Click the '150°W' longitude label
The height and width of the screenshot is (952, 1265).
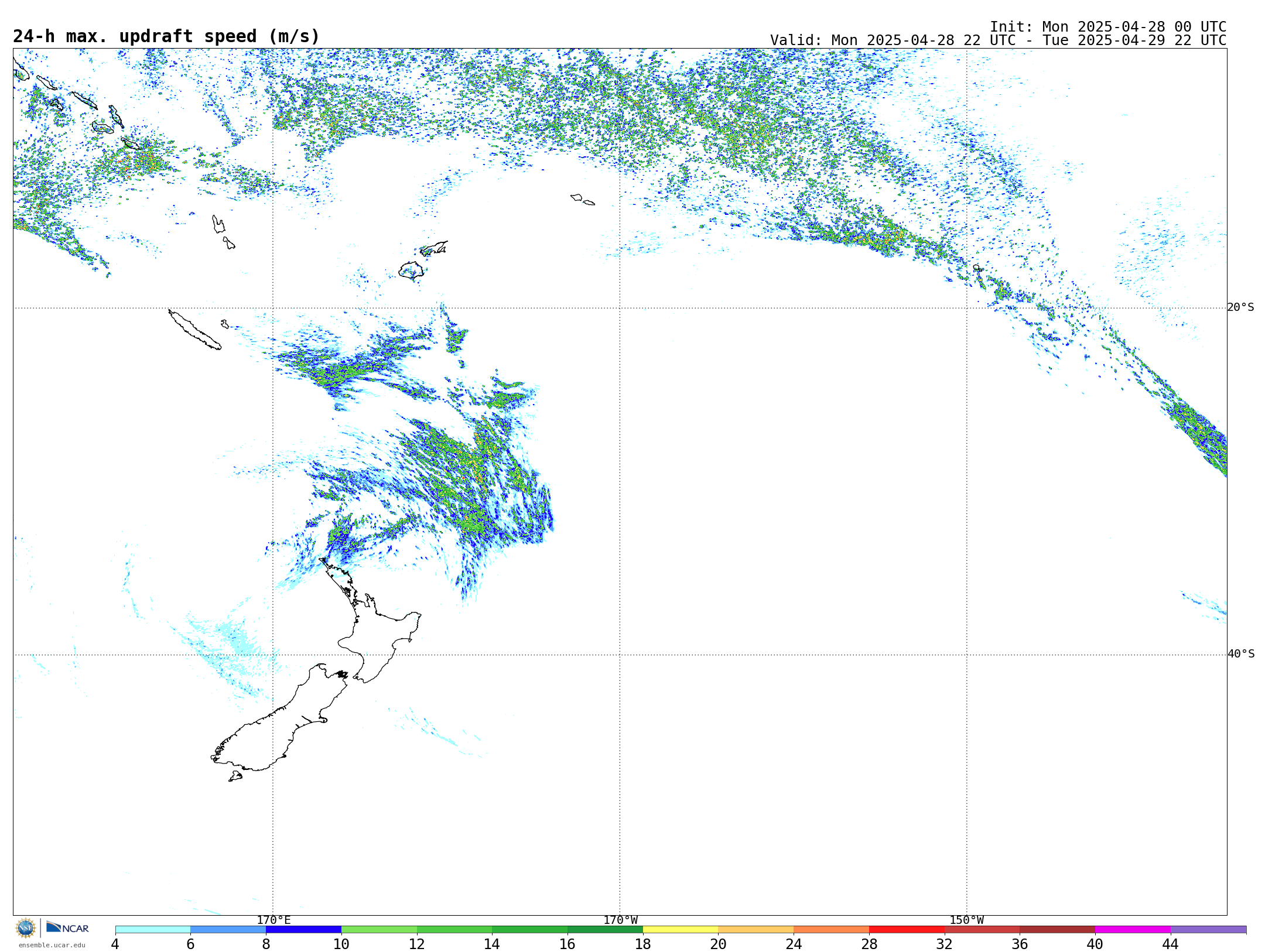tap(967, 920)
